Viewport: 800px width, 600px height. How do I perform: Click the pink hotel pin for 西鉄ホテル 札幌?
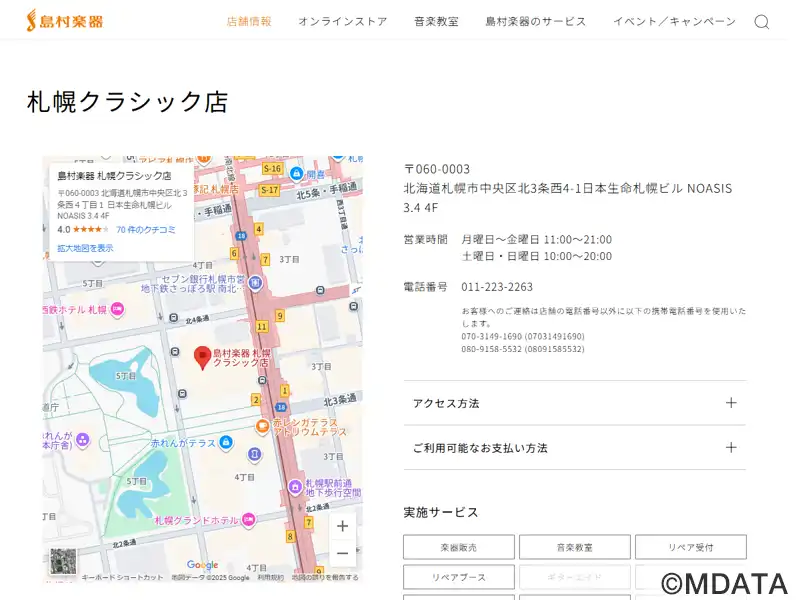[x=117, y=310]
